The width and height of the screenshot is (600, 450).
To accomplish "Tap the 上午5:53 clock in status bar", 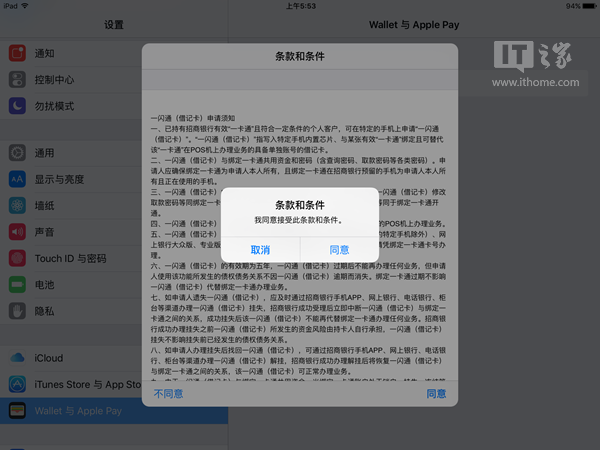I will (301, 6).
